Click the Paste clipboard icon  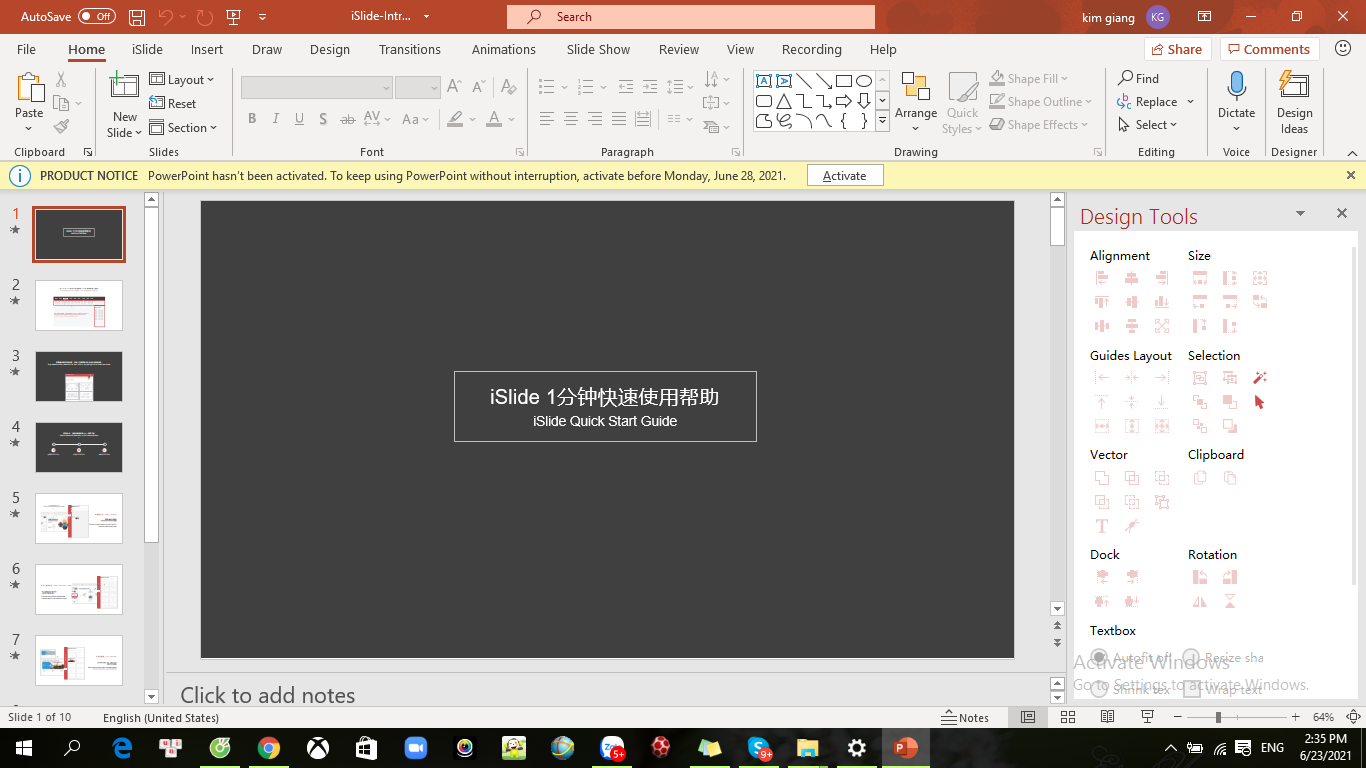tap(29, 88)
